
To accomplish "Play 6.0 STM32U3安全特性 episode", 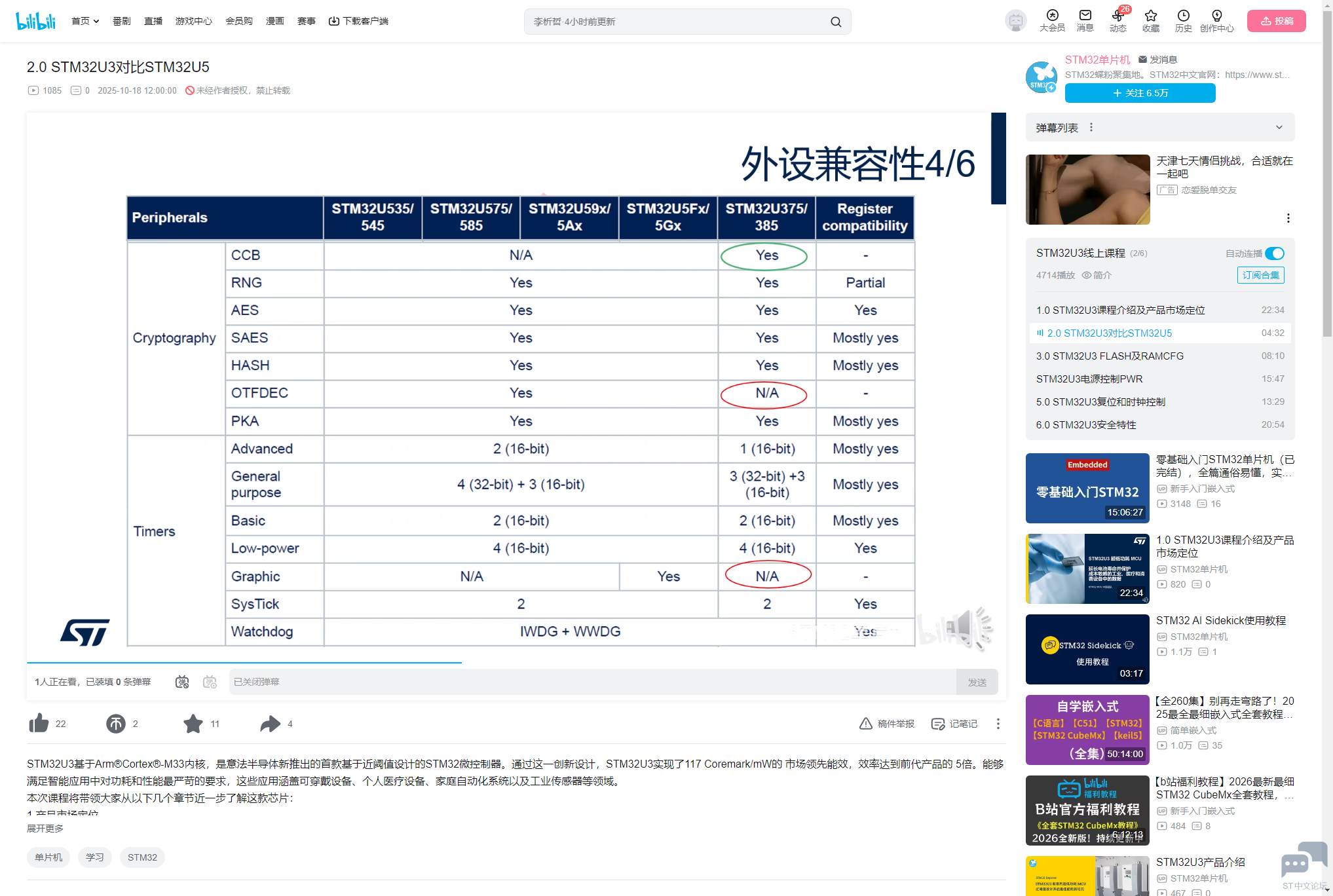I will click(1160, 424).
